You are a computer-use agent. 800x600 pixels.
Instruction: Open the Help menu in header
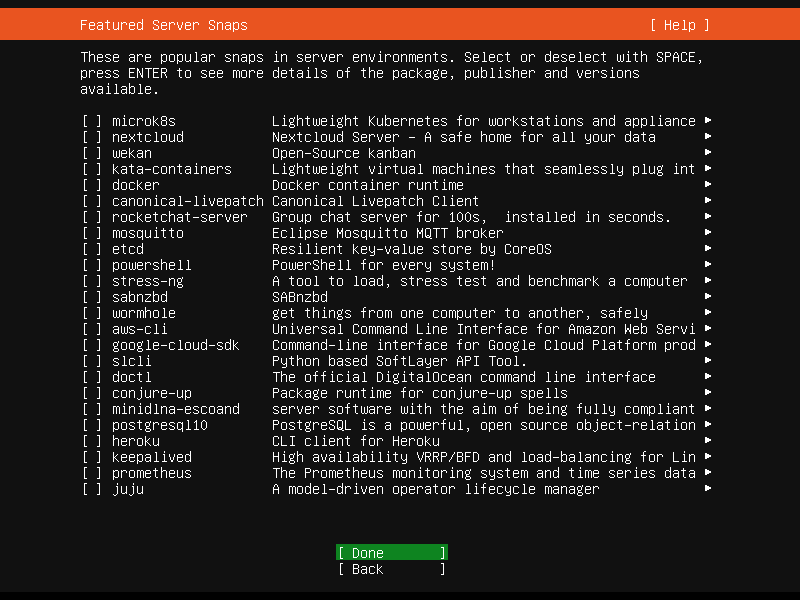[679, 25]
